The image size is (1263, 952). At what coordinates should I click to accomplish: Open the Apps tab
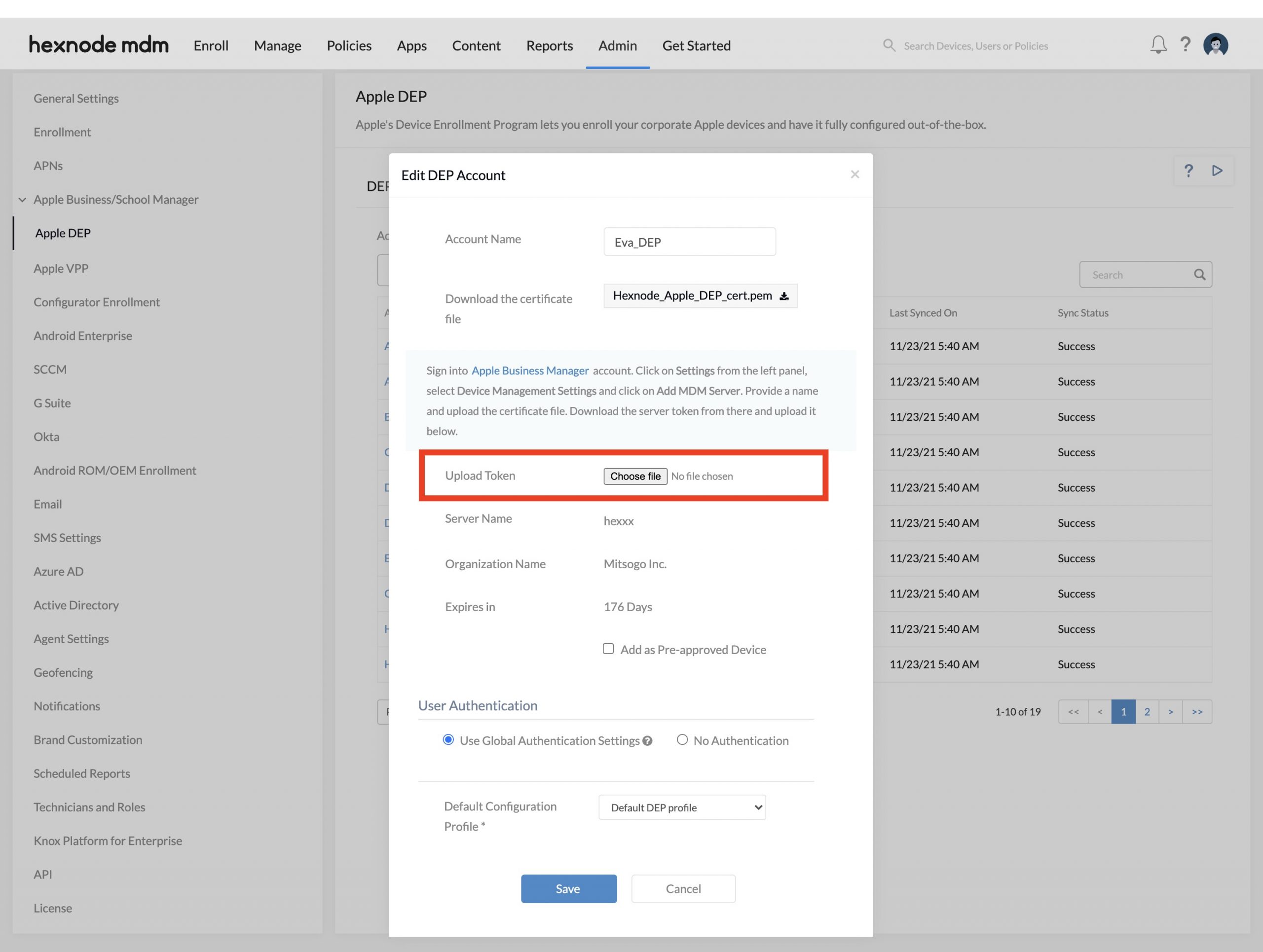point(411,46)
